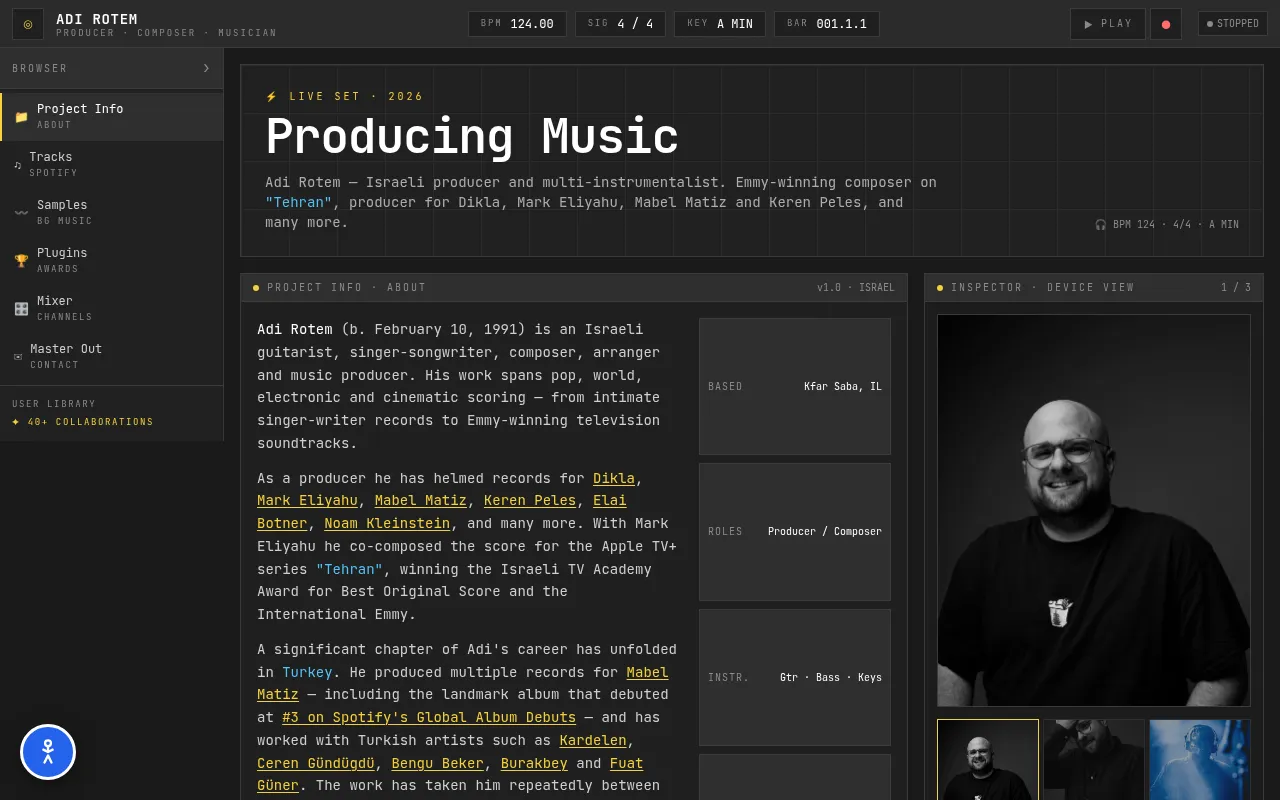Open the Ceren Gündüğdü link
The height and width of the screenshot is (800, 1280).
316,763
